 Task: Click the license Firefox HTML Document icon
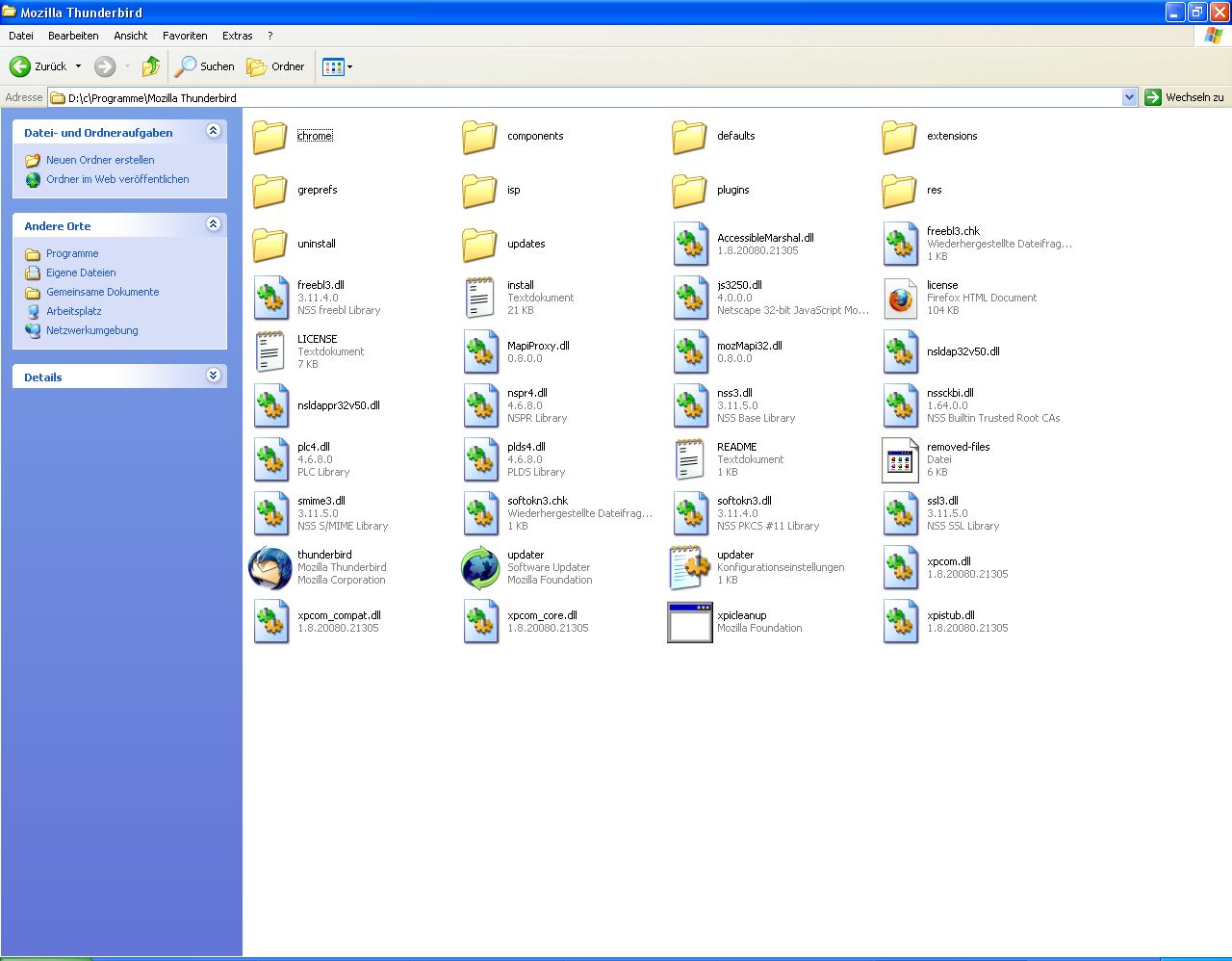(x=900, y=299)
